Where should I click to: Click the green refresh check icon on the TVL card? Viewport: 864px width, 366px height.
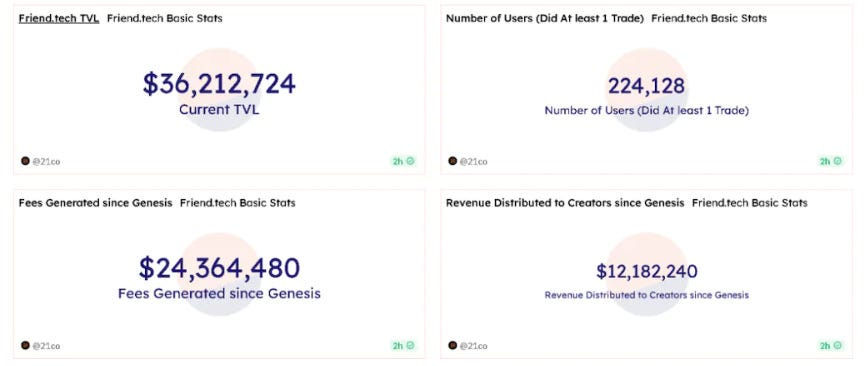pos(411,162)
